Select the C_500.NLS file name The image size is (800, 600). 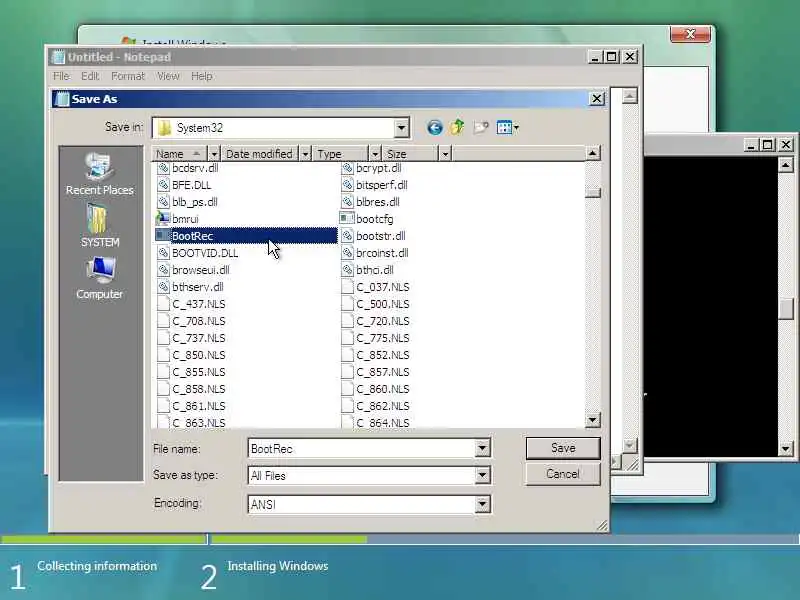click(x=383, y=304)
